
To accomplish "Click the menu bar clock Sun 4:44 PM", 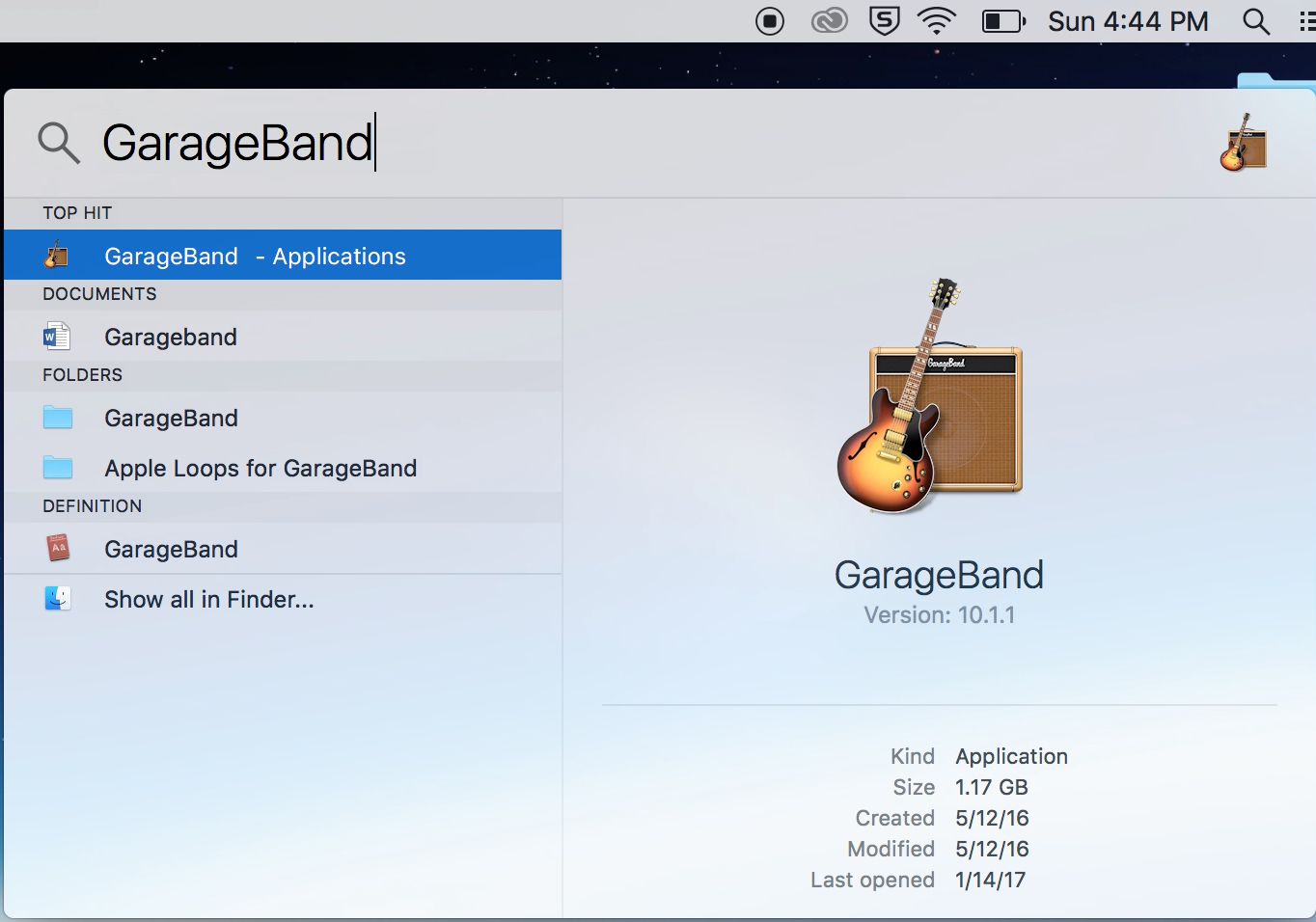I will pos(1128,21).
